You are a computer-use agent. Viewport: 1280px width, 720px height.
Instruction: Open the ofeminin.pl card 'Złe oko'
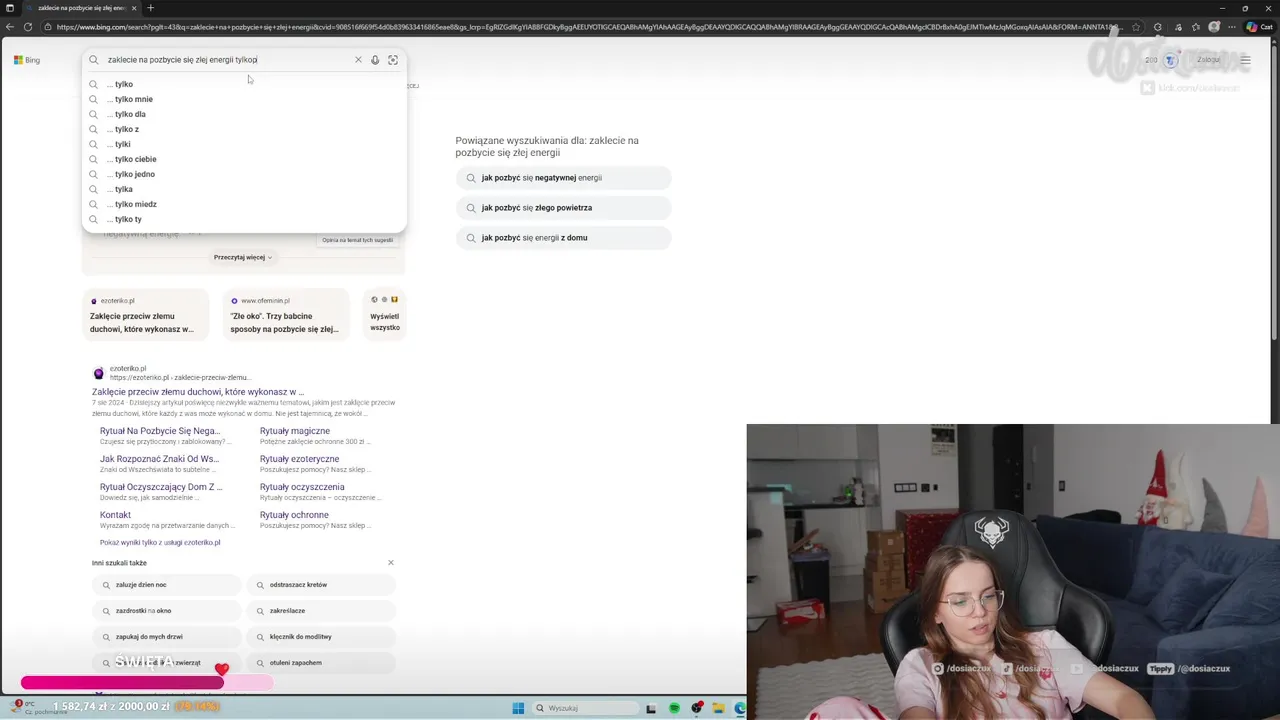point(287,315)
